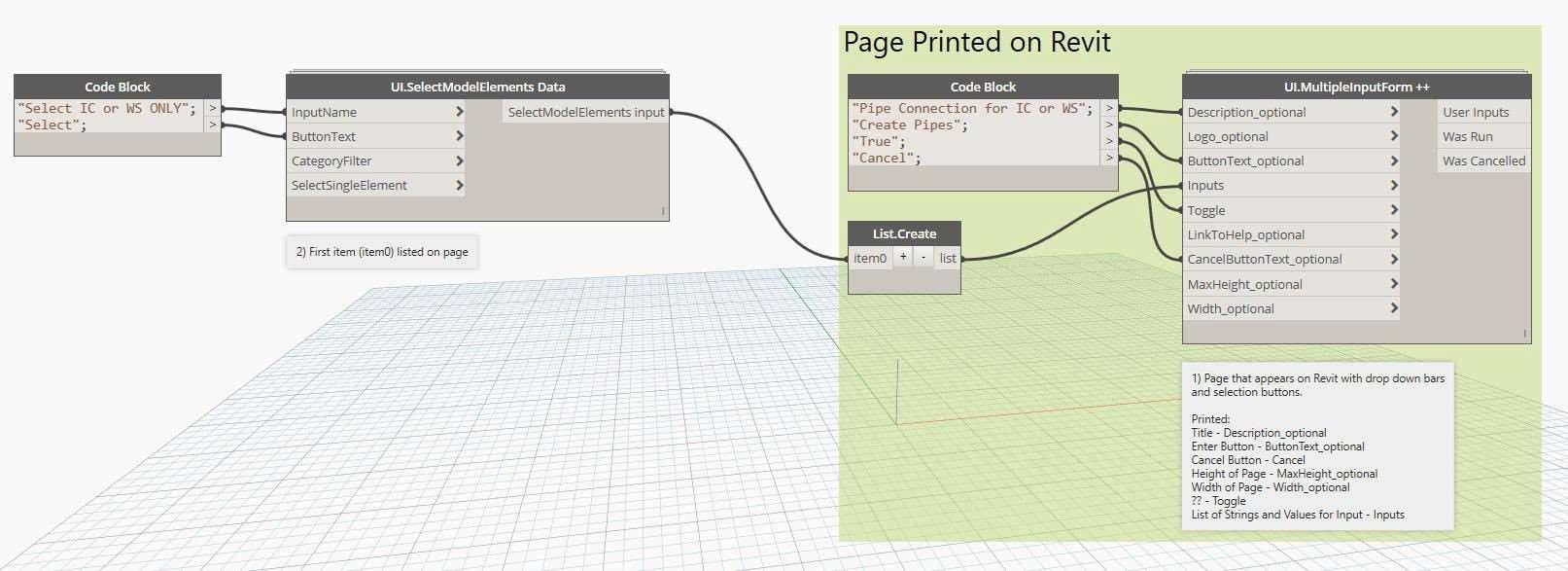
Task: Click the "Page Printed on Revit" group title
Action: click(x=977, y=42)
